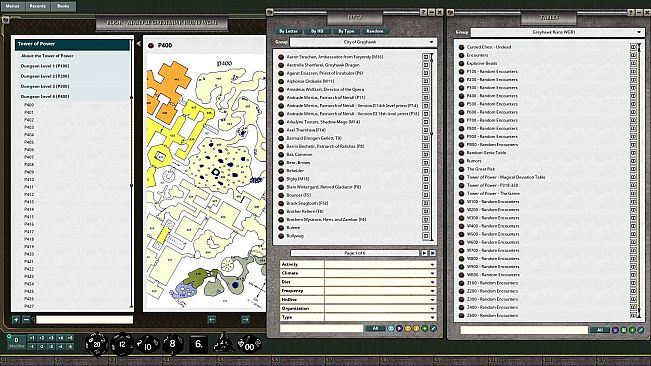Click the light blue round icon in NPC footer
The width and height of the screenshot is (651, 366).
pyautogui.click(x=391, y=328)
